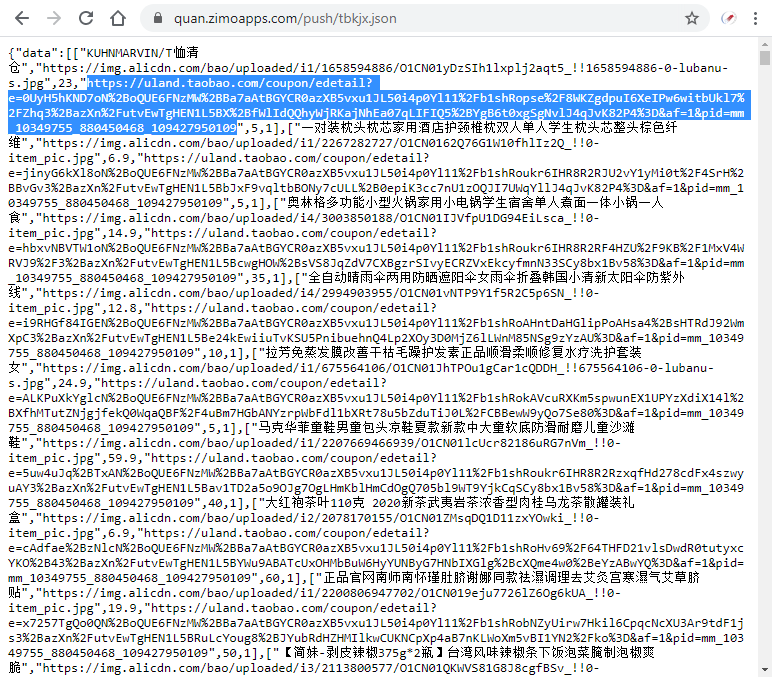Click coupon parameter starting e=hbxvNBVTW1oN

pyautogui.click(x=376, y=263)
